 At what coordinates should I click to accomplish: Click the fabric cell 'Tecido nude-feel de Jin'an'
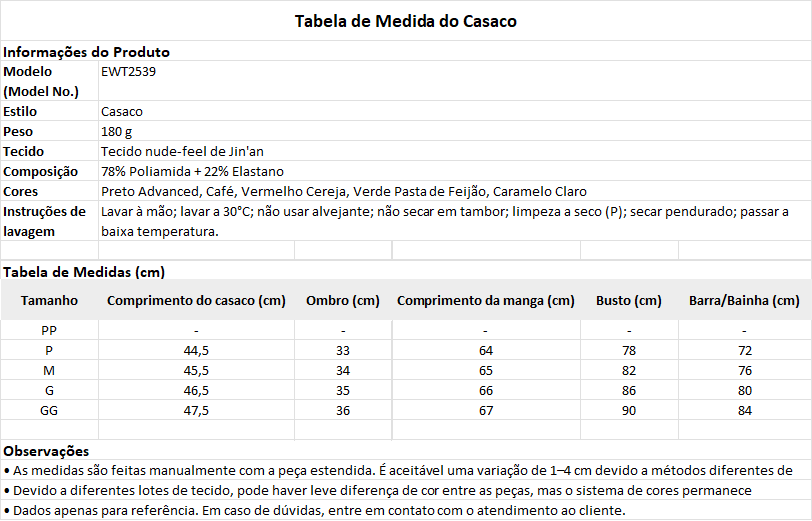[x=182, y=152]
